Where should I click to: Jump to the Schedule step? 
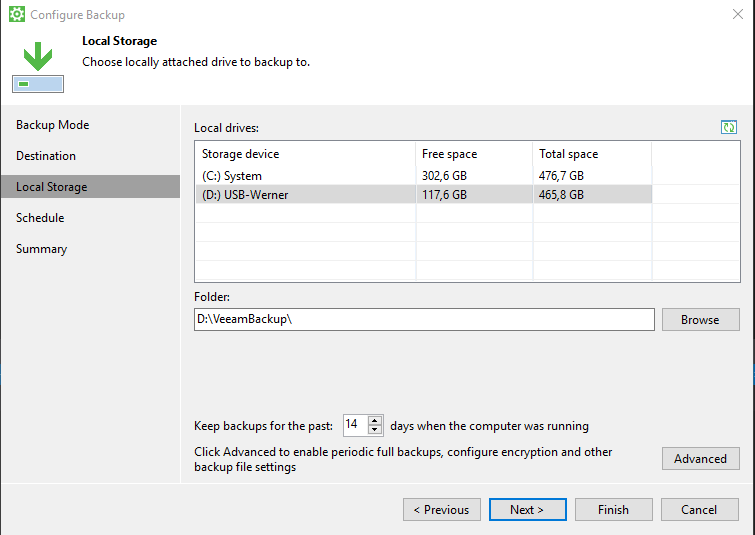pos(40,218)
